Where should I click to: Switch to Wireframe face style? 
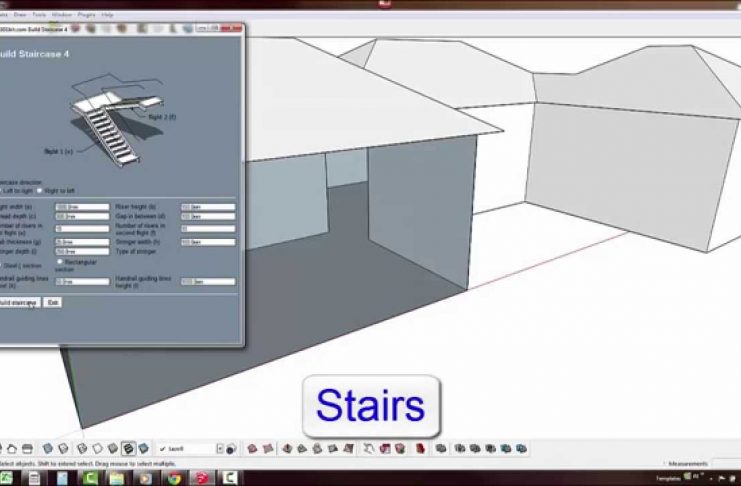(x=82, y=449)
